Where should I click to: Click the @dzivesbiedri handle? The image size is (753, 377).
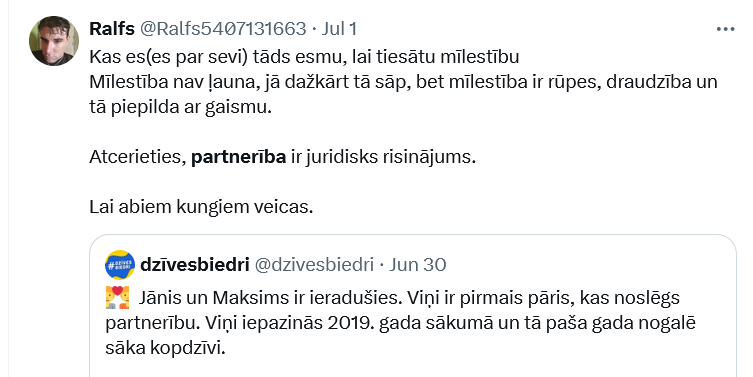pos(314,265)
